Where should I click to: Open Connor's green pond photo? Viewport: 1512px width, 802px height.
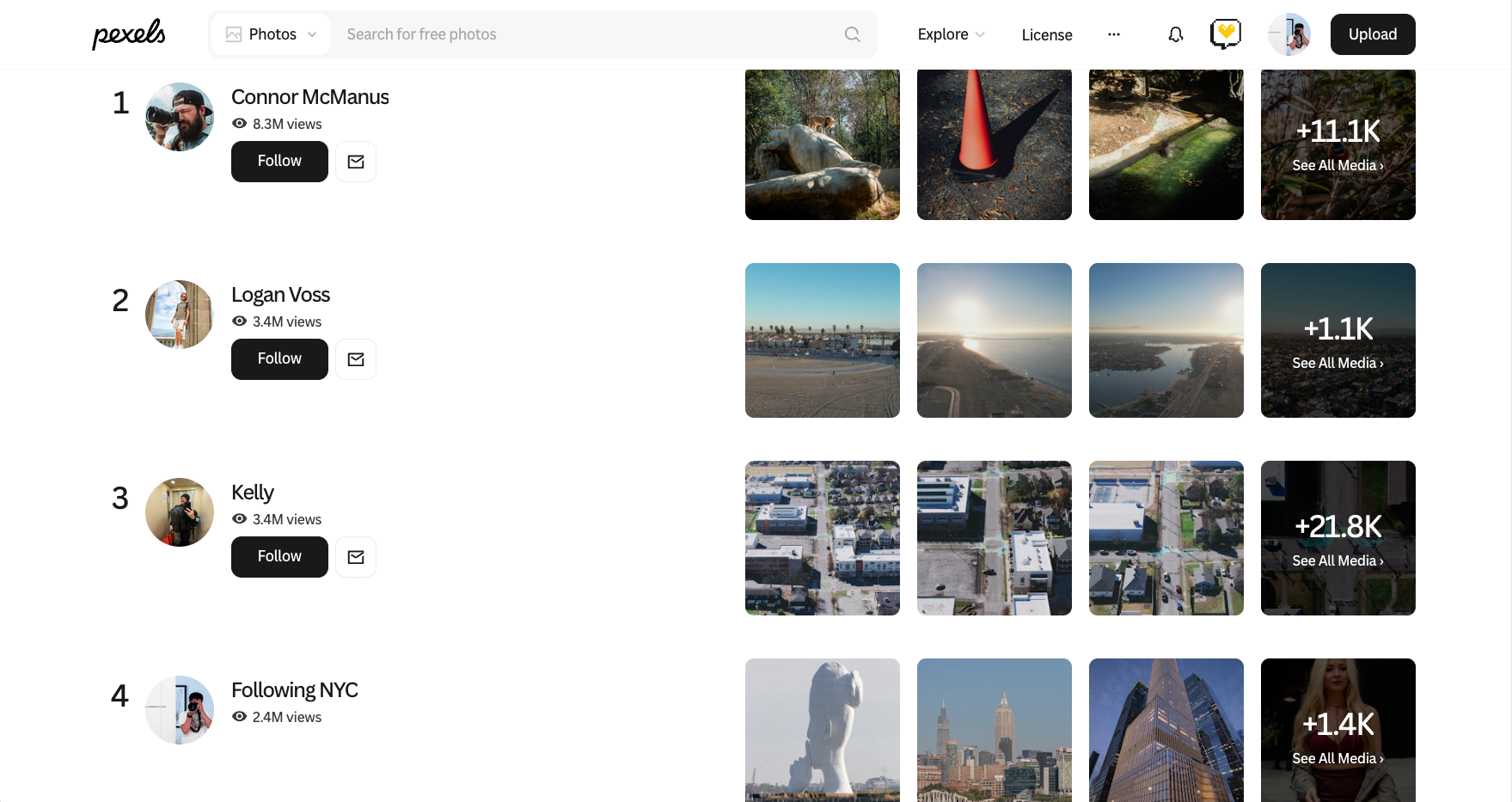[1166, 144]
